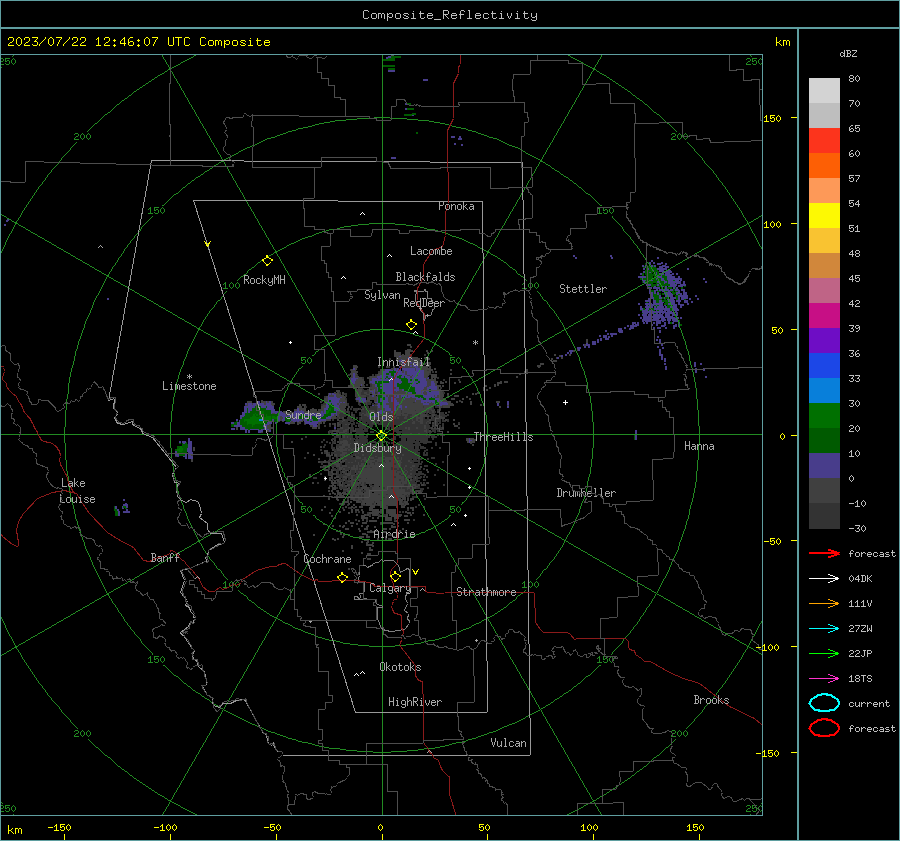This screenshot has width=900, height=841.
Task: Click the magenta 18TS arrow icon
Action: pos(824,679)
